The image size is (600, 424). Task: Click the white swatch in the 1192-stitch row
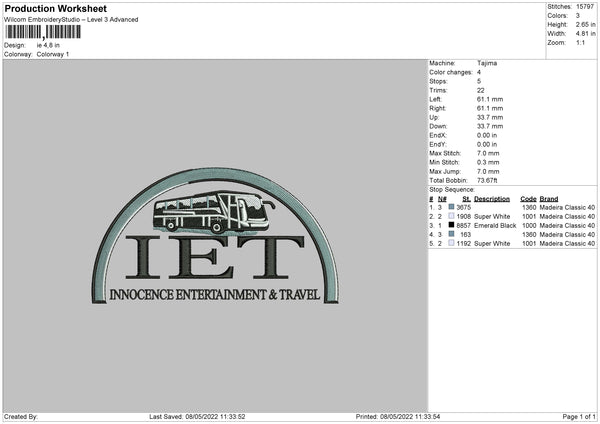(x=452, y=243)
